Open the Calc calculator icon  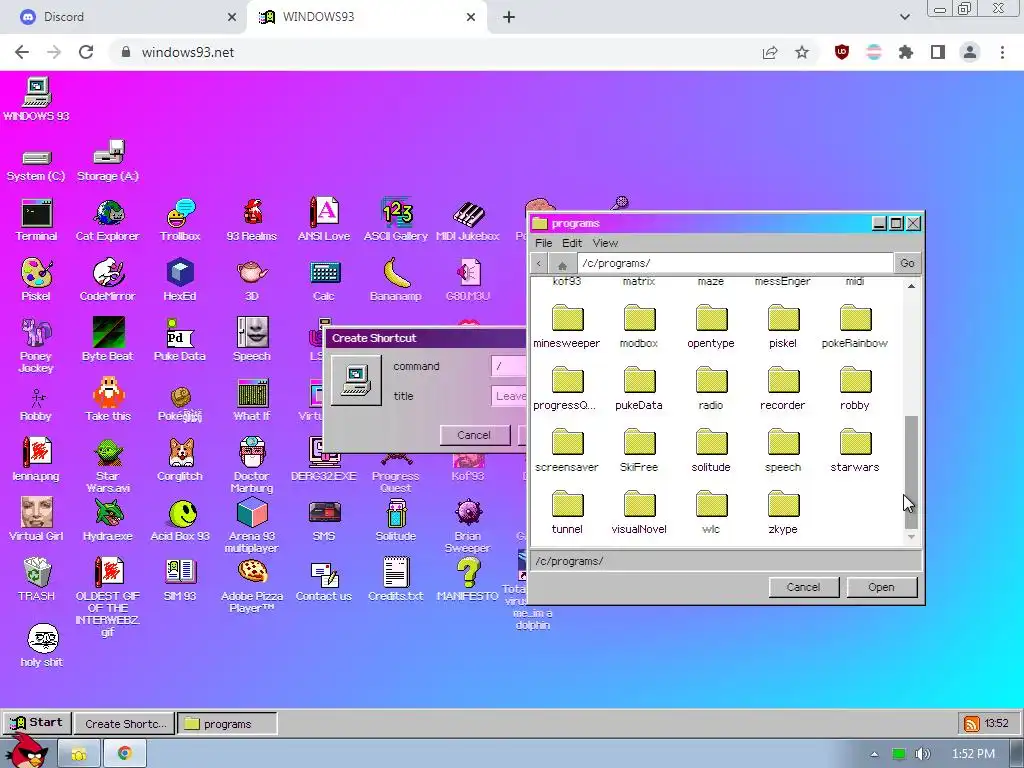point(324,280)
